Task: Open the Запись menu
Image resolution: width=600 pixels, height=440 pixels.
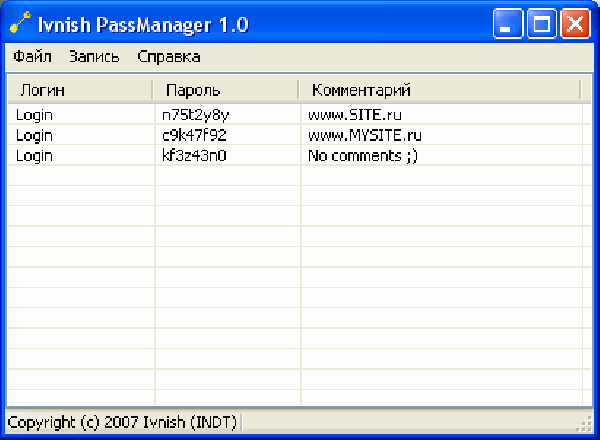Action: [x=94, y=57]
